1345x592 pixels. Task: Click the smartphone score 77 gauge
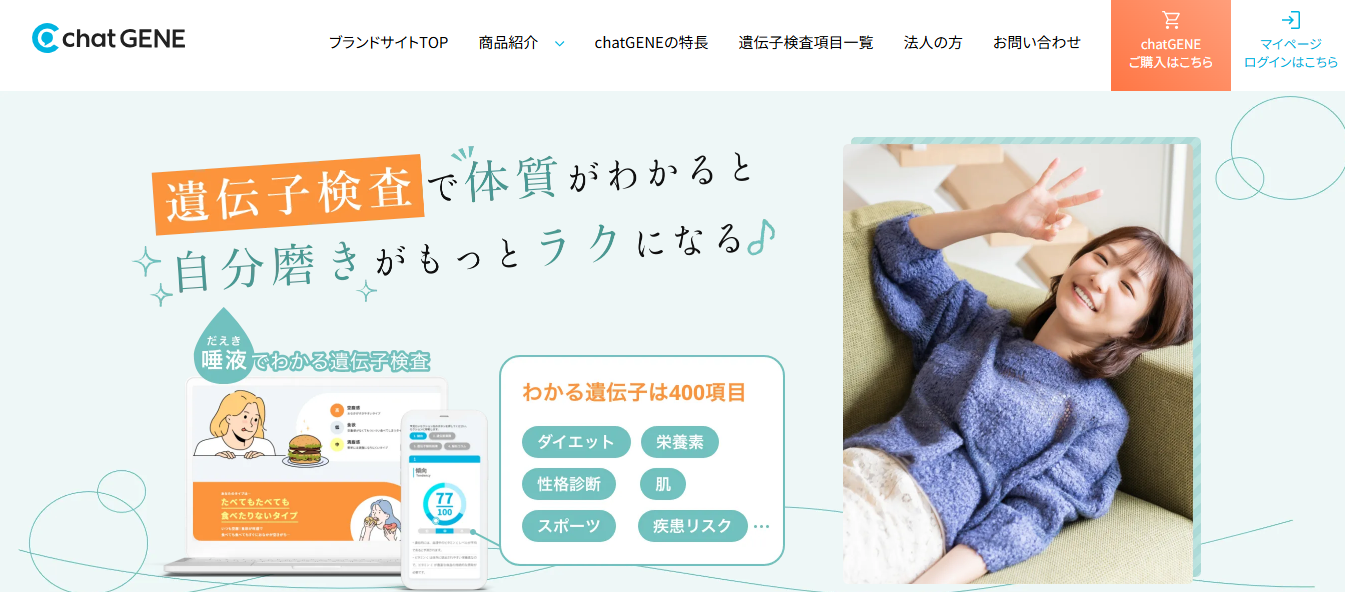(445, 504)
